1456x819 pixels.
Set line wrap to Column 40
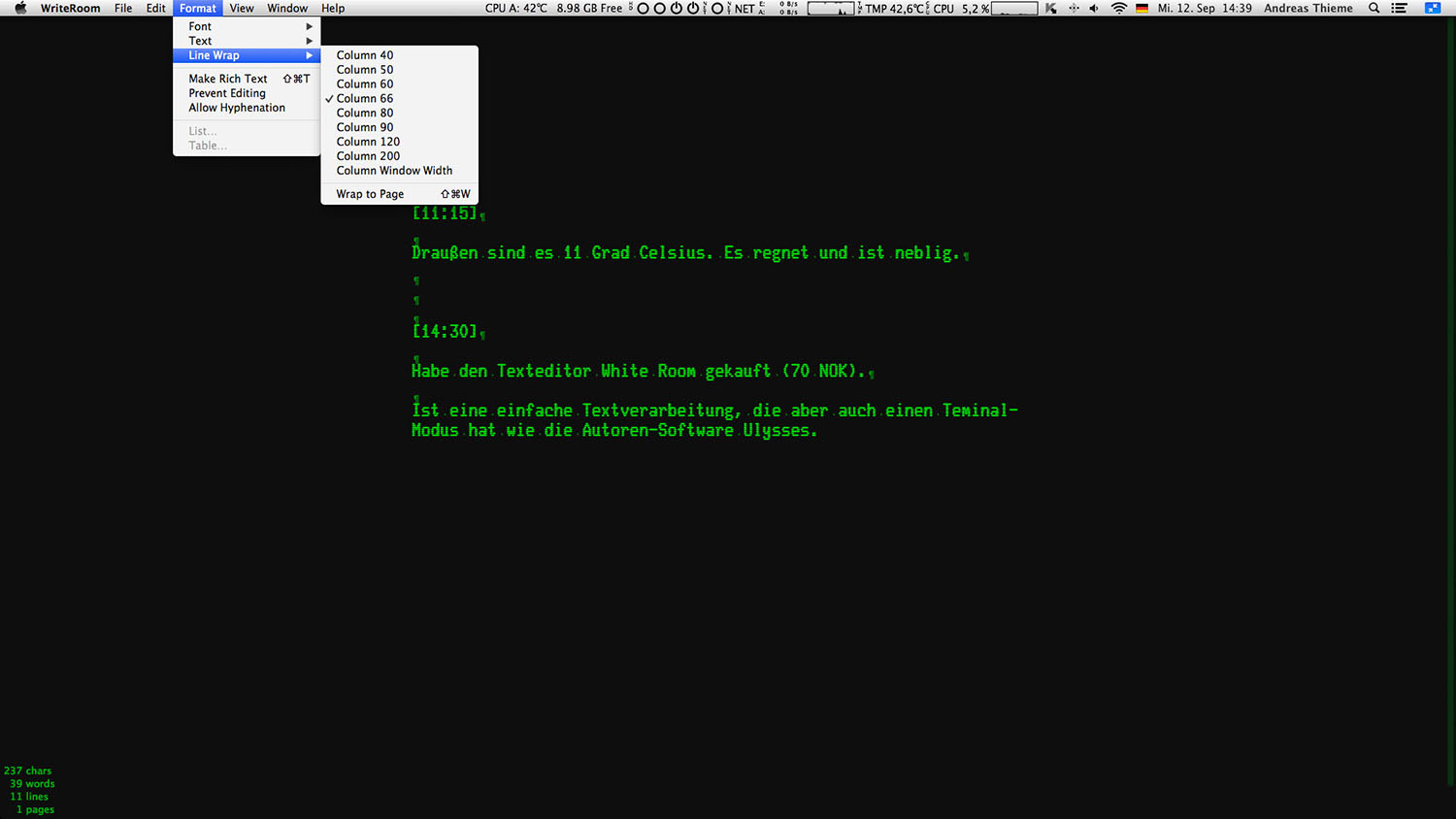pos(399,55)
